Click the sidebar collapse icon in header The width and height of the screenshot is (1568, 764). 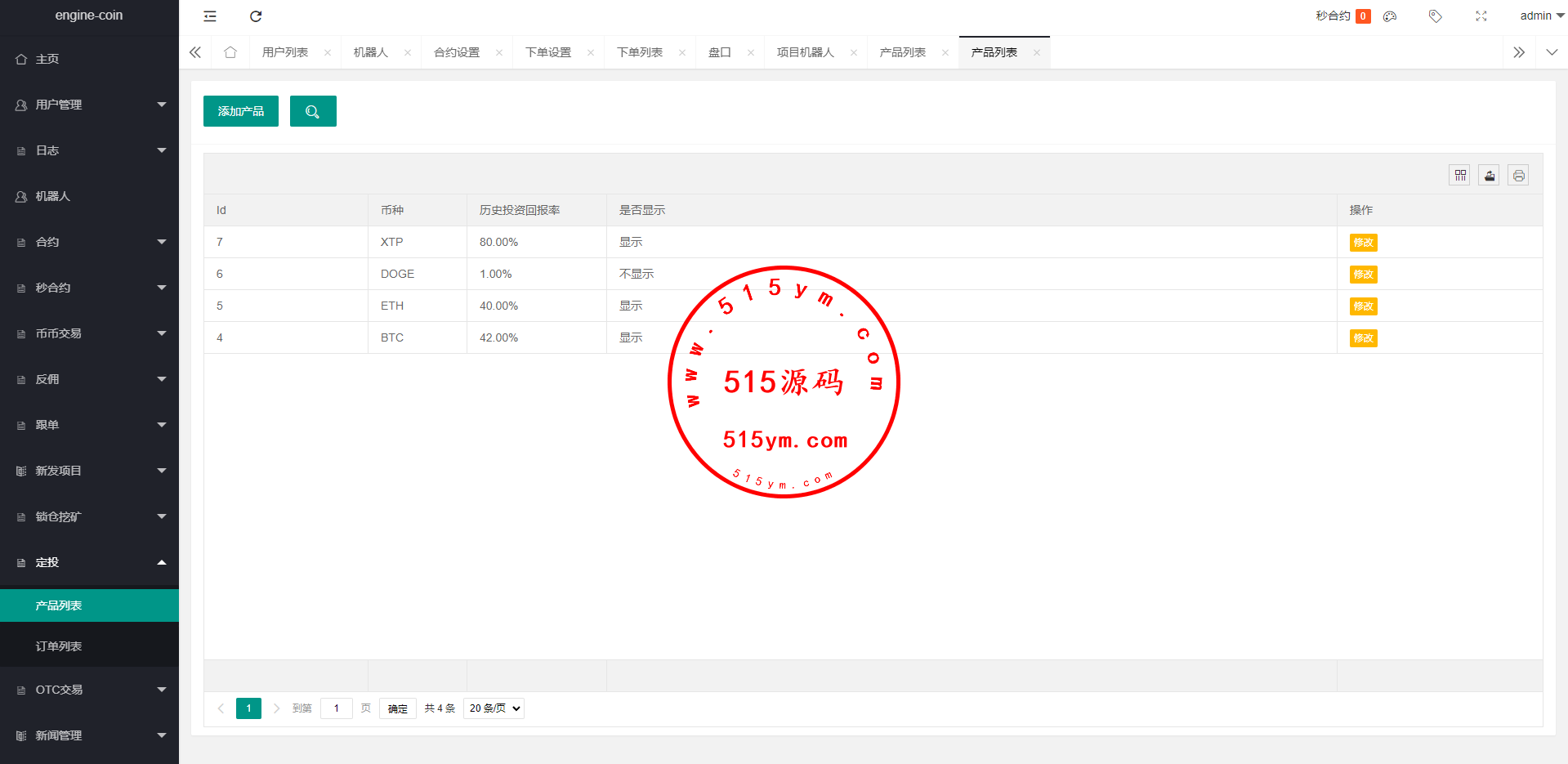click(210, 16)
